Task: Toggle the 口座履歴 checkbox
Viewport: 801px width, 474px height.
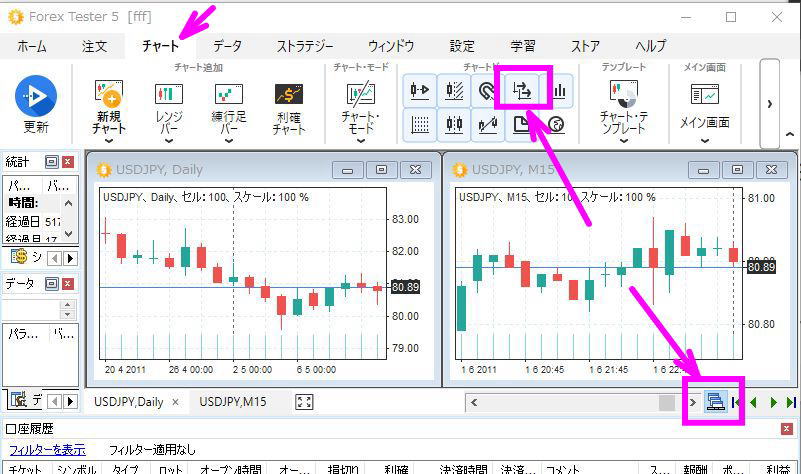Action: tap(11, 429)
